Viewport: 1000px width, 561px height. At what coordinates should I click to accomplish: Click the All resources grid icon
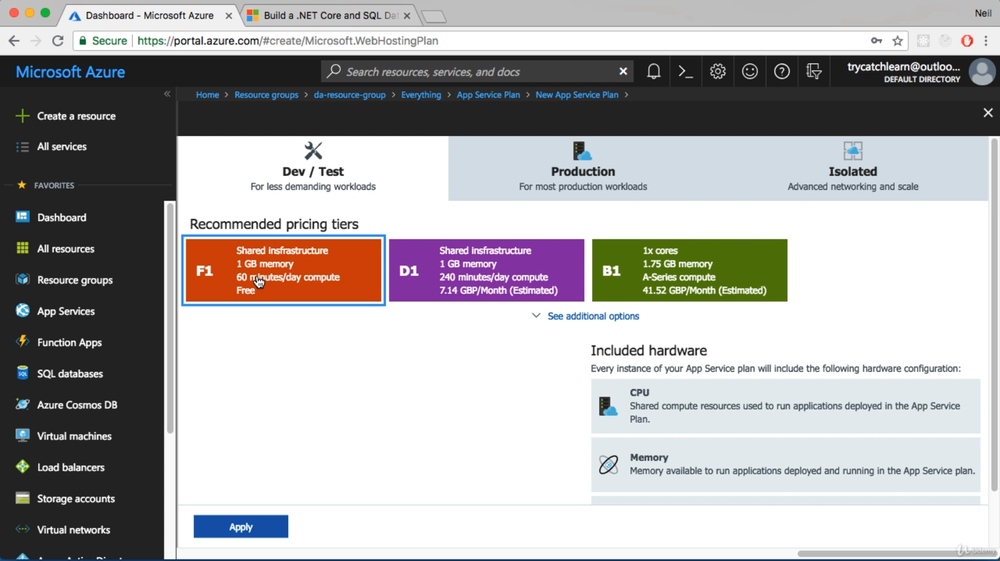22,248
